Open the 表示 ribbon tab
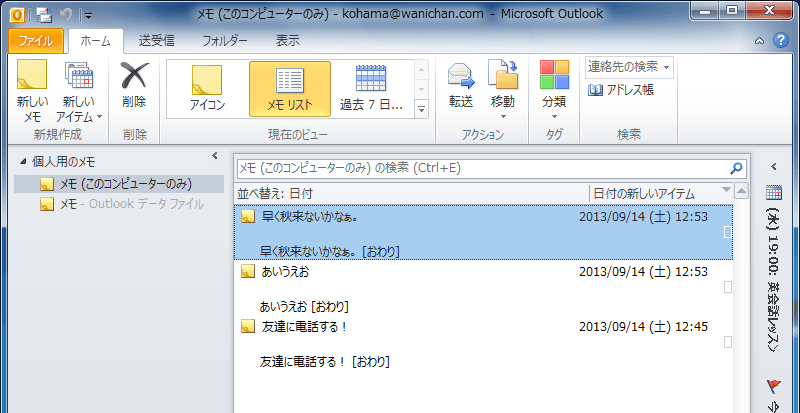The height and width of the screenshot is (413, 800). point(288,41)
